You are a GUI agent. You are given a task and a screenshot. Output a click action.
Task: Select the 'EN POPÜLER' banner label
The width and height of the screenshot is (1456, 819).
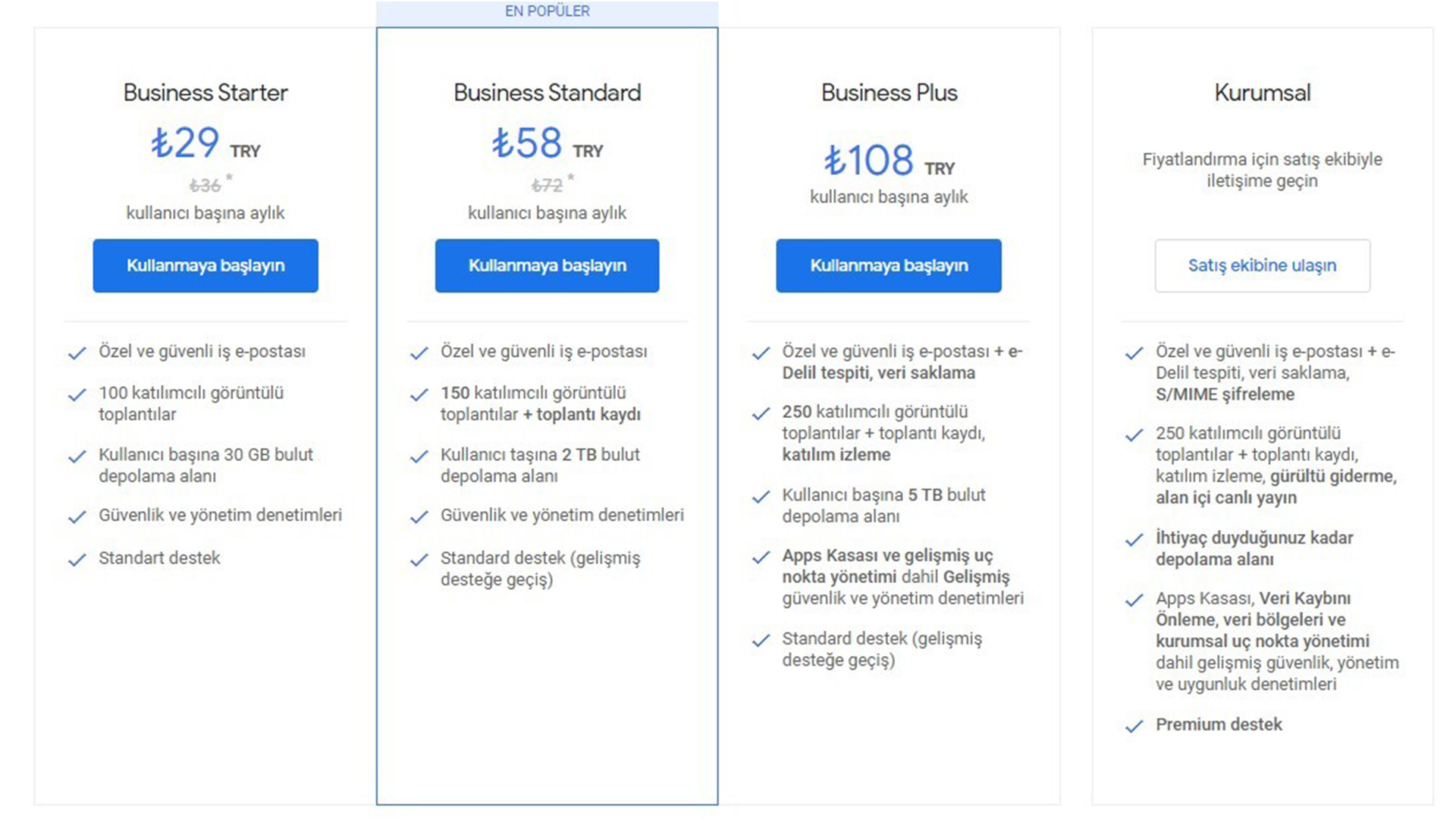(547, 11)
